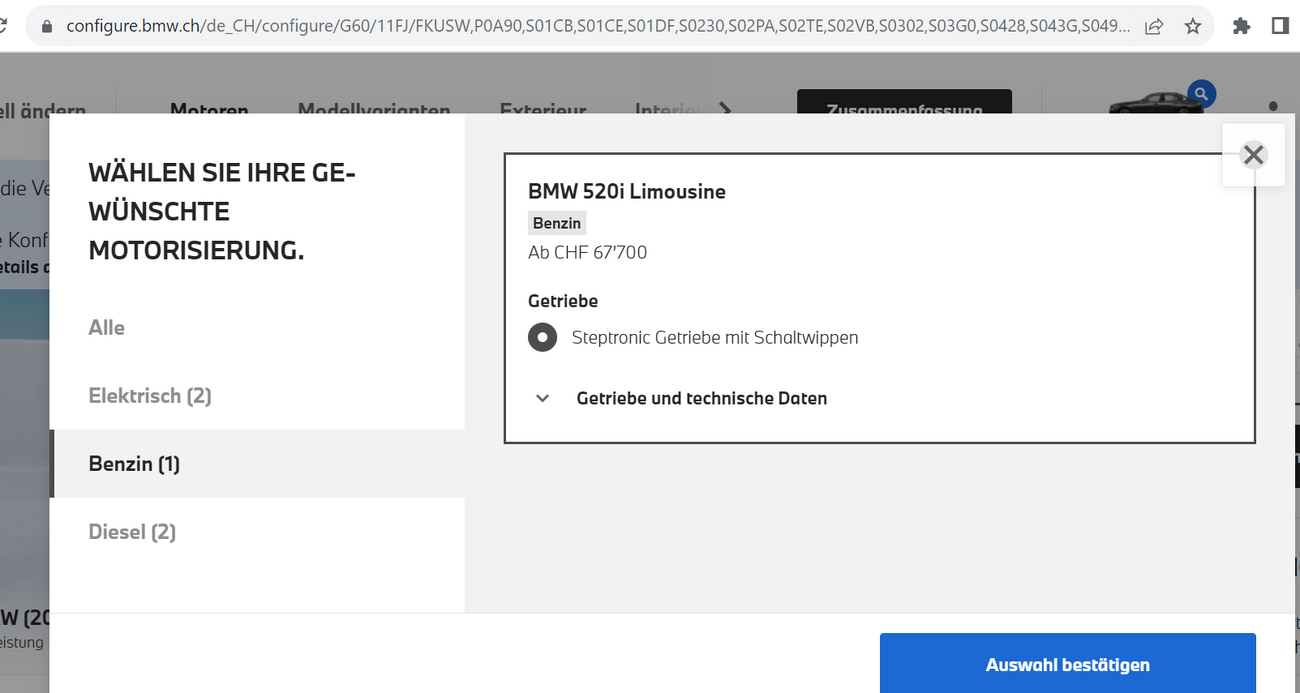This screenshot has width=1300, height=693.
Task: Click the configure.bmw.ch address bar URL
Action: pyautogui.click(x=598, y=26)
